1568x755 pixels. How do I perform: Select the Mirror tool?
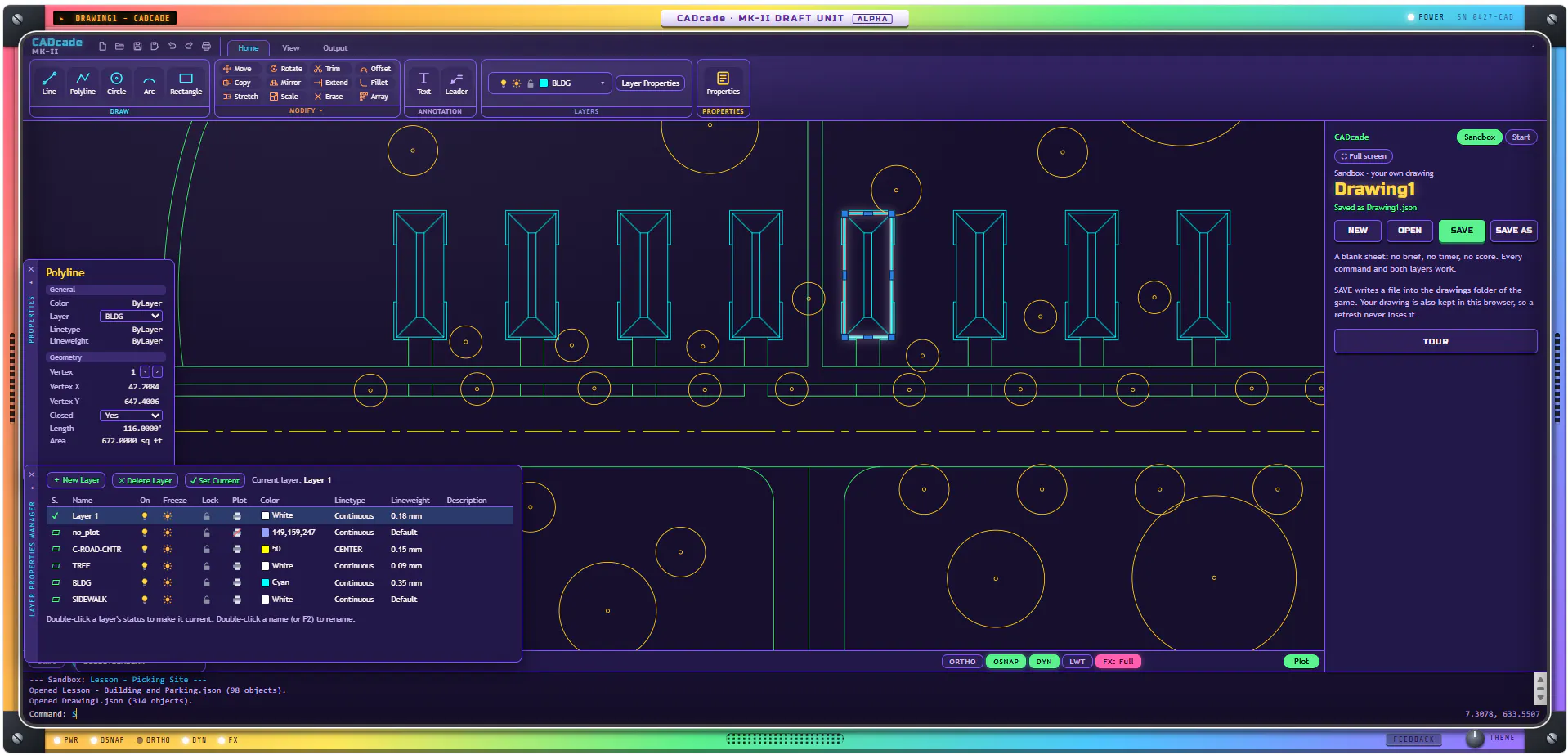click(285, 83)
